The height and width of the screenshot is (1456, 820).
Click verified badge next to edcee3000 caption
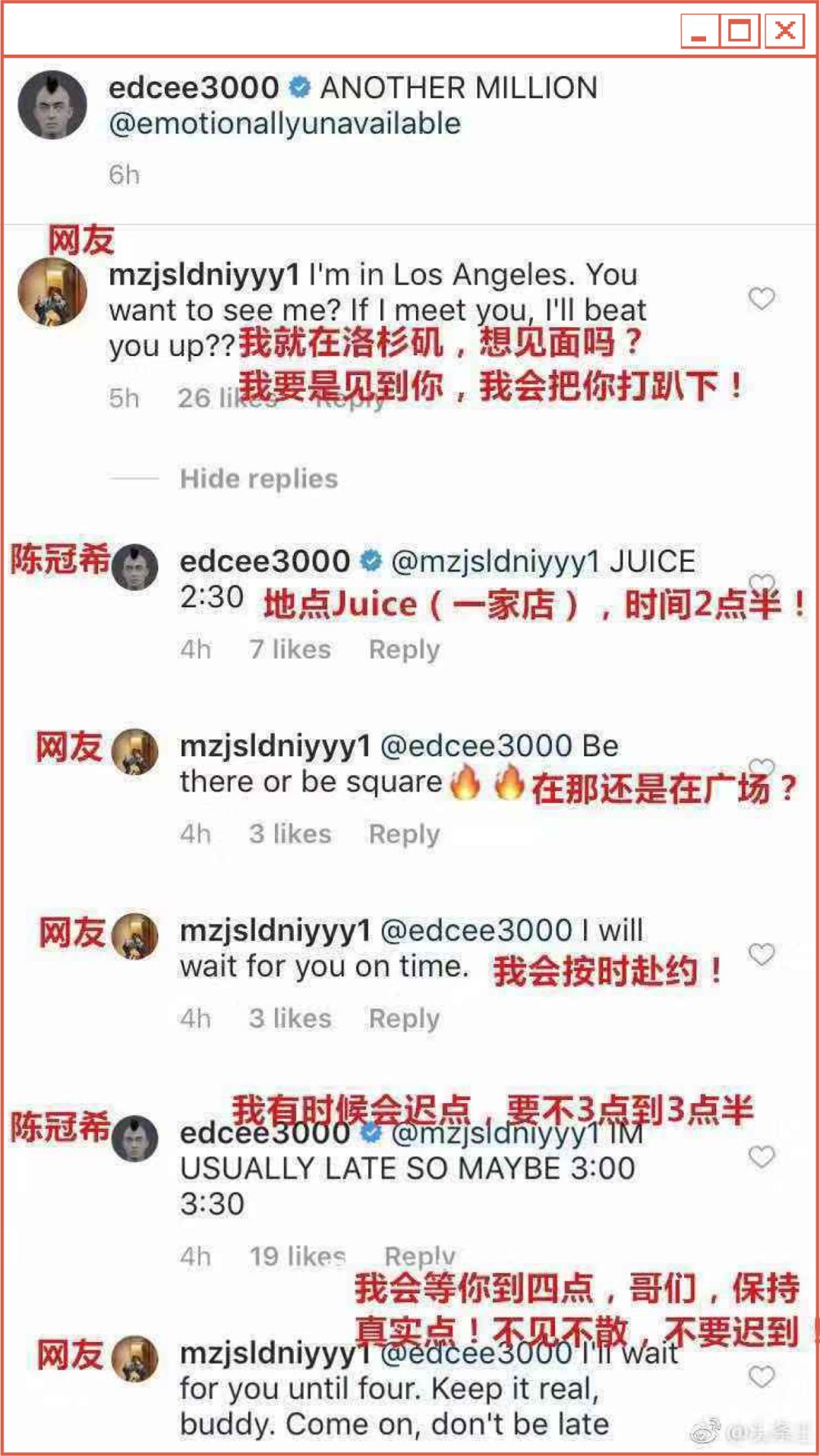pyautogui.click(x=300, y=88)
